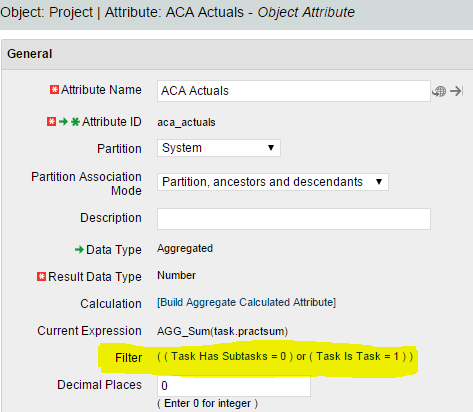Click the translate globe icon beside Attribute Name
This screenshot has width=473, height=412.
(439, 91)
